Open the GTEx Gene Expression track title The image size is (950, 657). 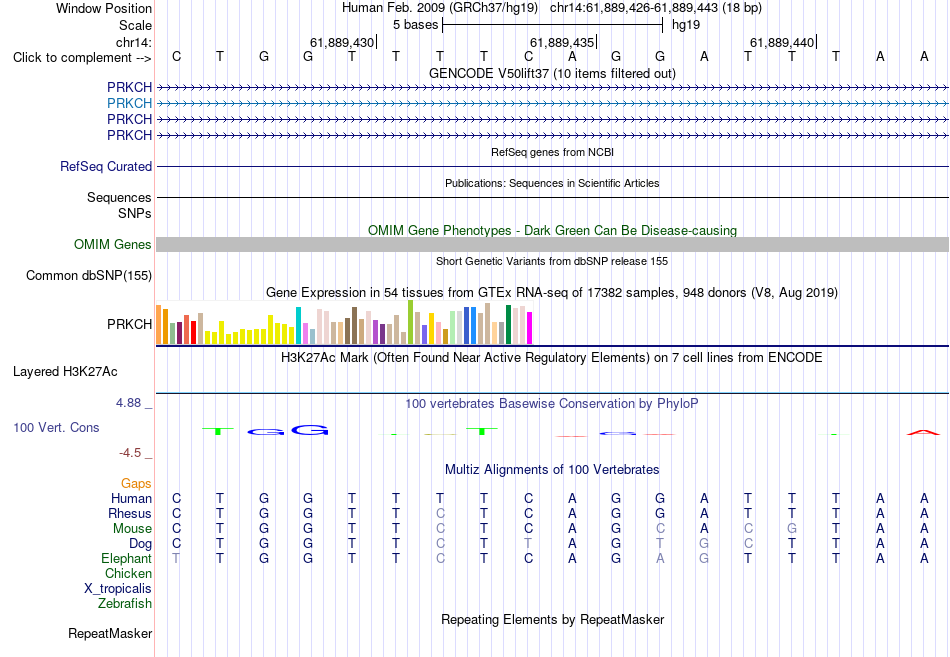[x=552, y=293]
